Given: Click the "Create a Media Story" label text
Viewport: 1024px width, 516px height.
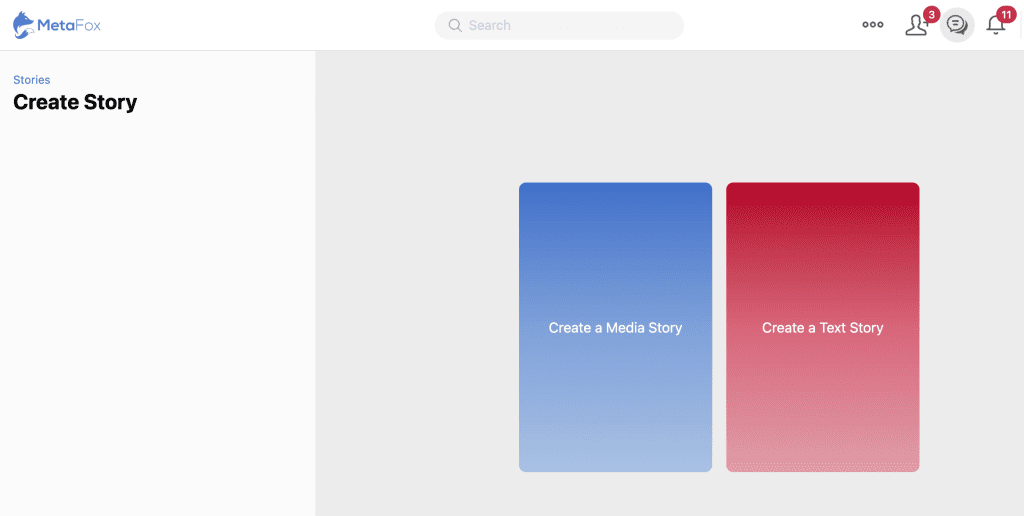Looking at the screenshot, I should click(615, 328).
